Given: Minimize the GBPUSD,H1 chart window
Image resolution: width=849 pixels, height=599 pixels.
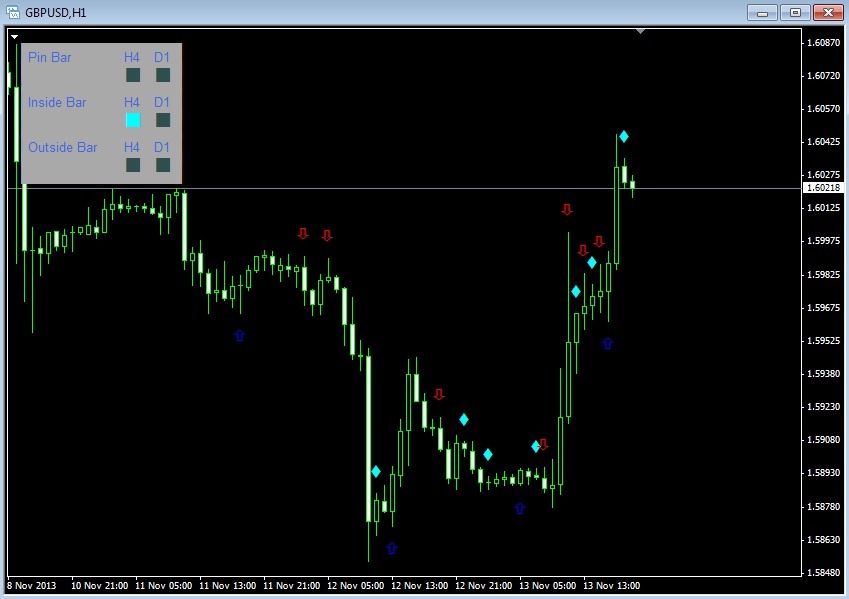Looking at the screenshot, I should (x=762, y=12).
